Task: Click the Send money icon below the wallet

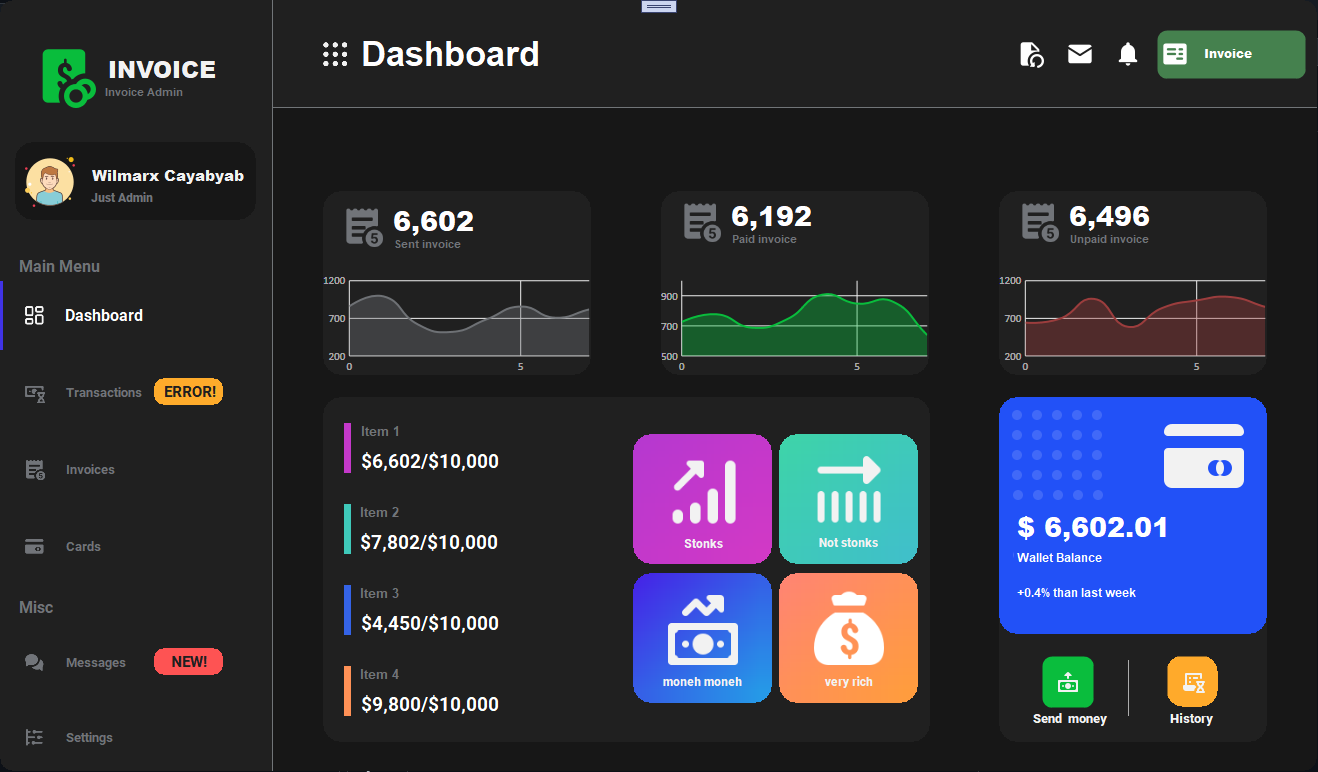Action: (1068, 682)
